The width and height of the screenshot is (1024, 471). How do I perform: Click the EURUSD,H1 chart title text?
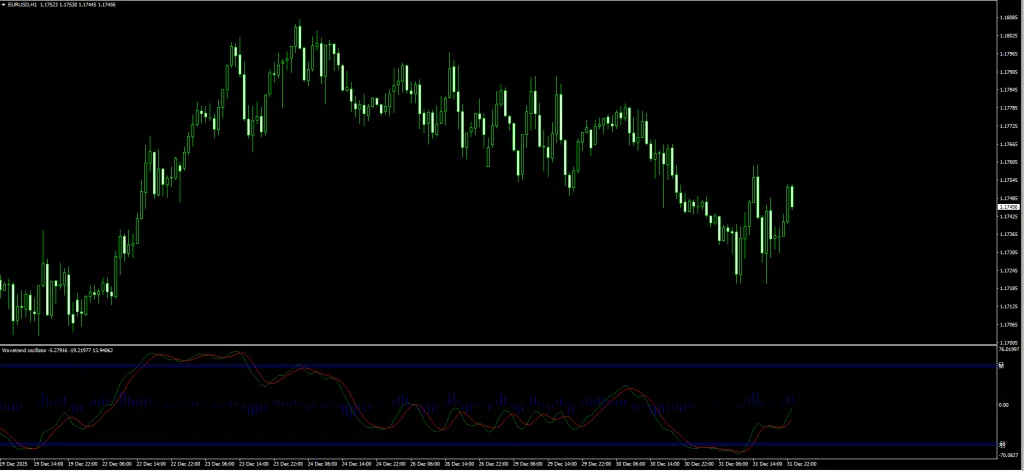[x=24, y=5]
